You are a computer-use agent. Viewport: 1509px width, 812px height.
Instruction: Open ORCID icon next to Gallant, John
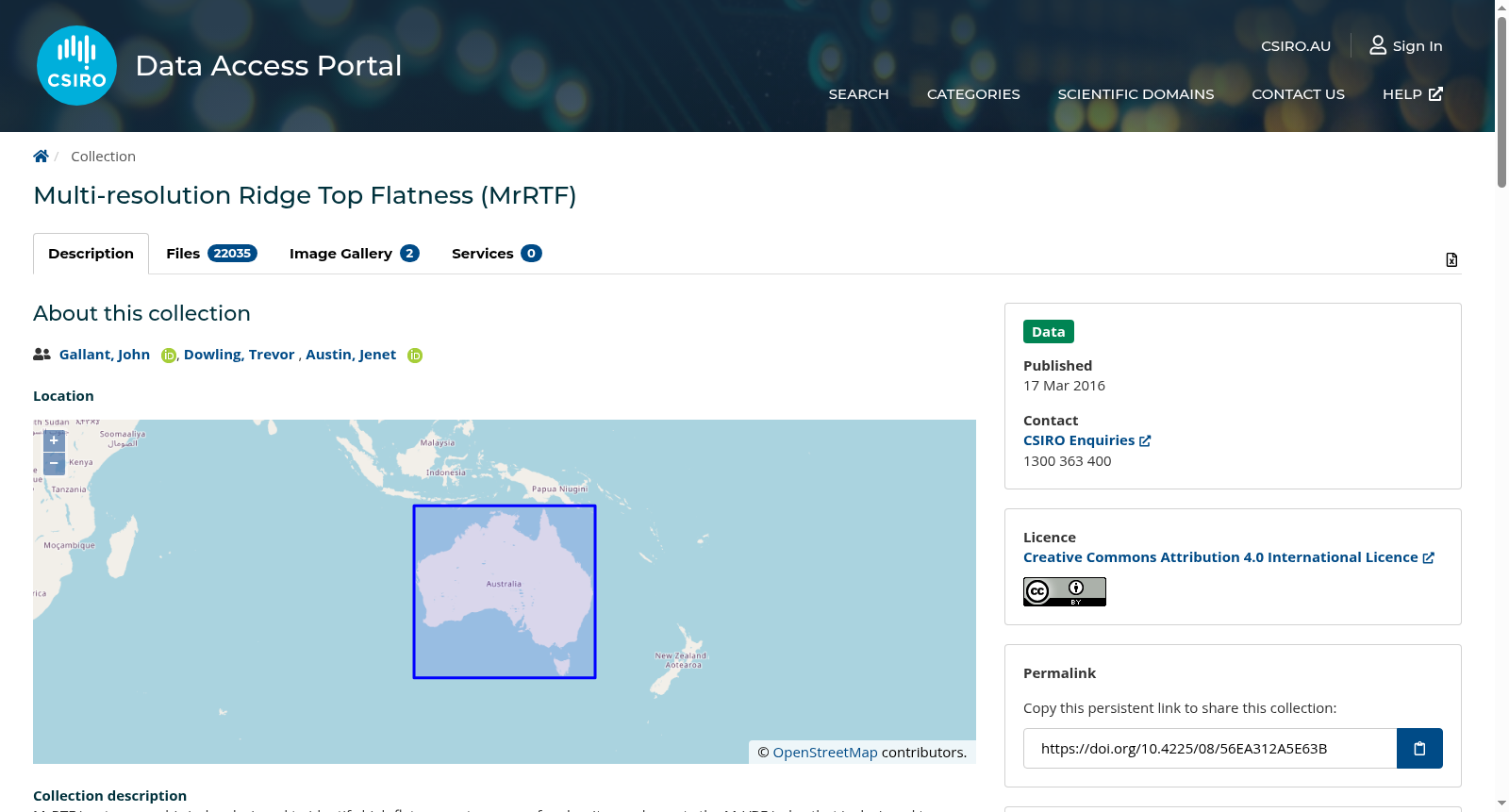[169, 356]
